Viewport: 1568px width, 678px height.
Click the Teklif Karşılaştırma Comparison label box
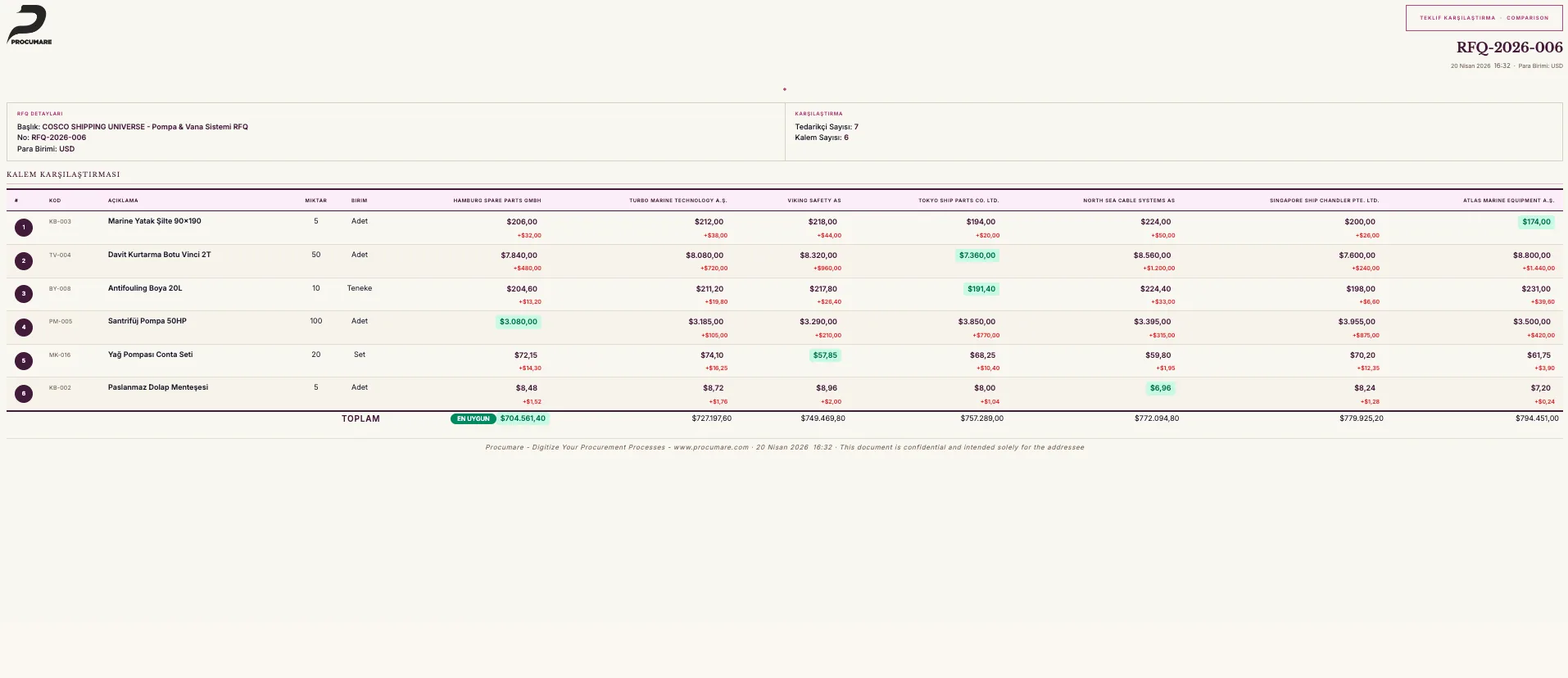point(1484,18)
